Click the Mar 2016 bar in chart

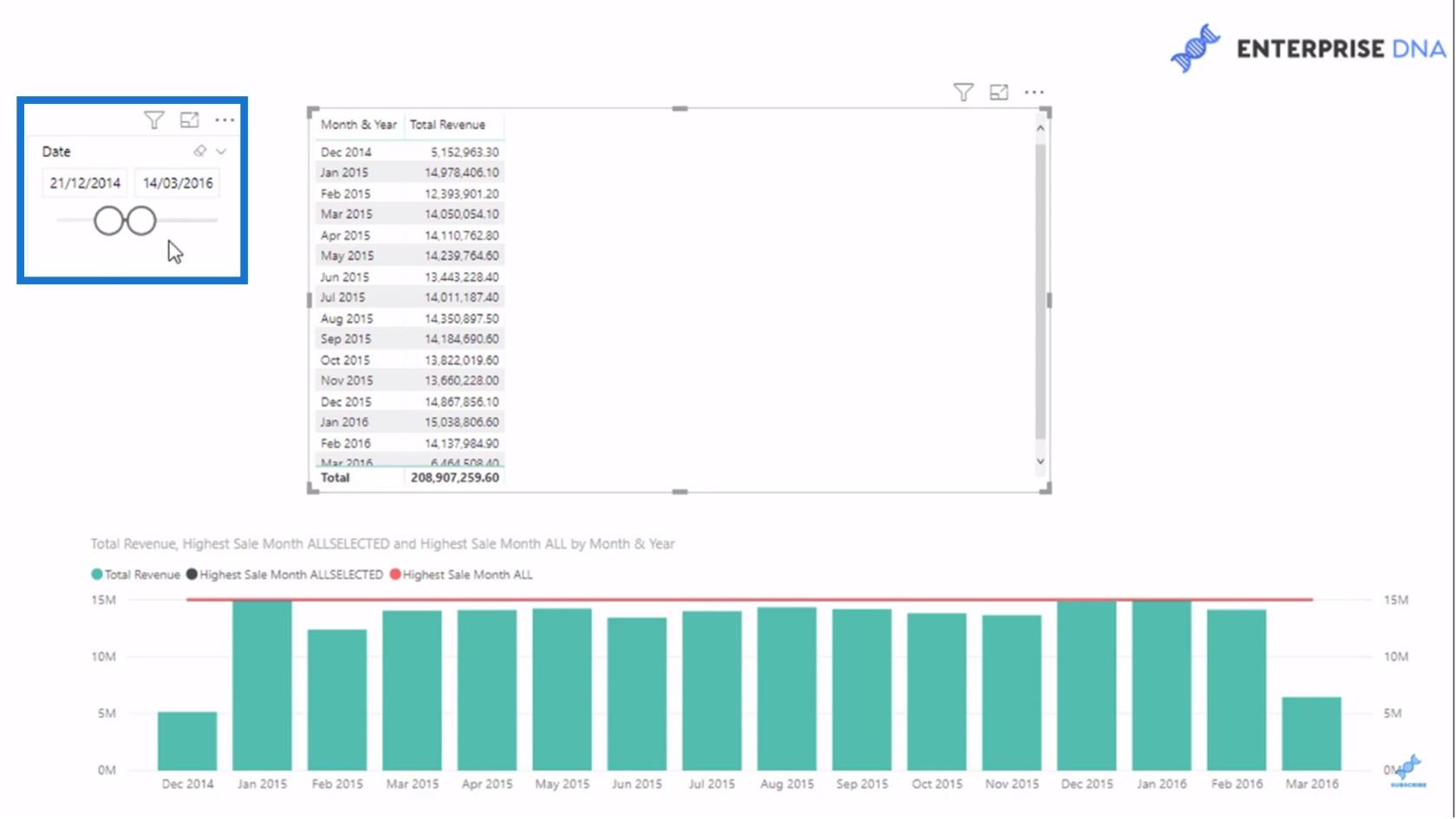point(1311,734)
